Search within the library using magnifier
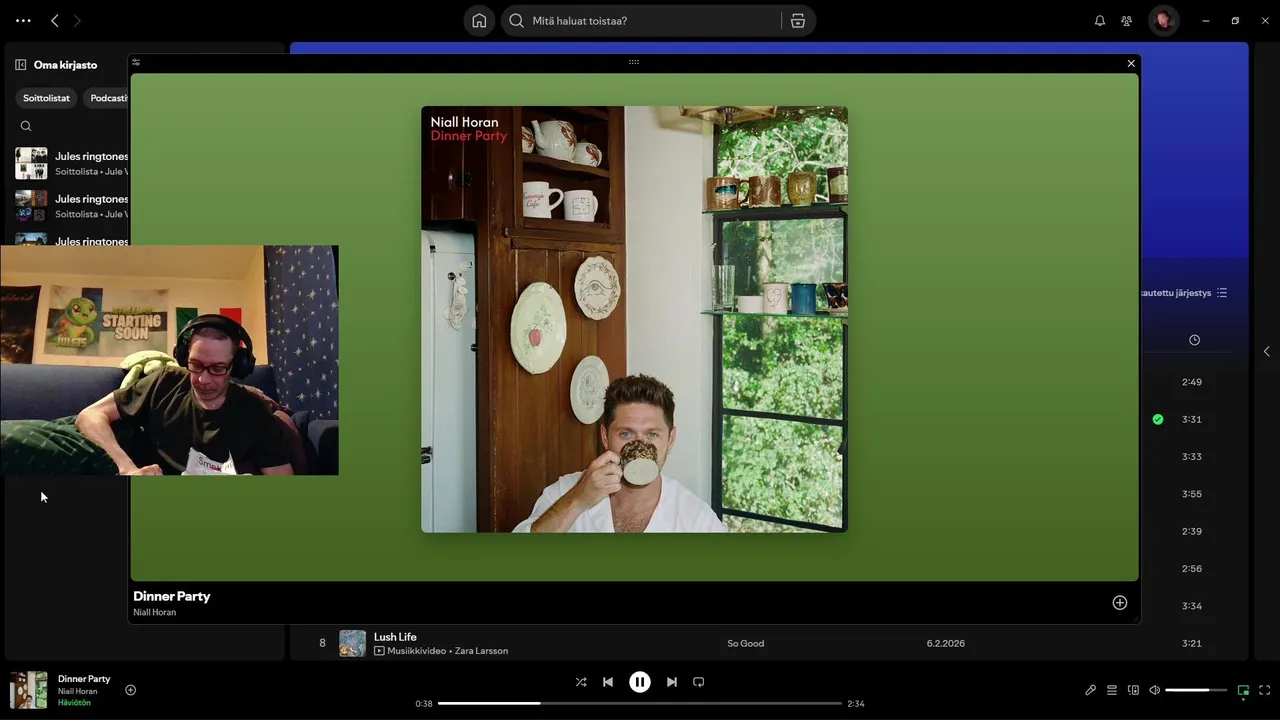This screenshot has width=1280, height=720. [x=26, y=126]
